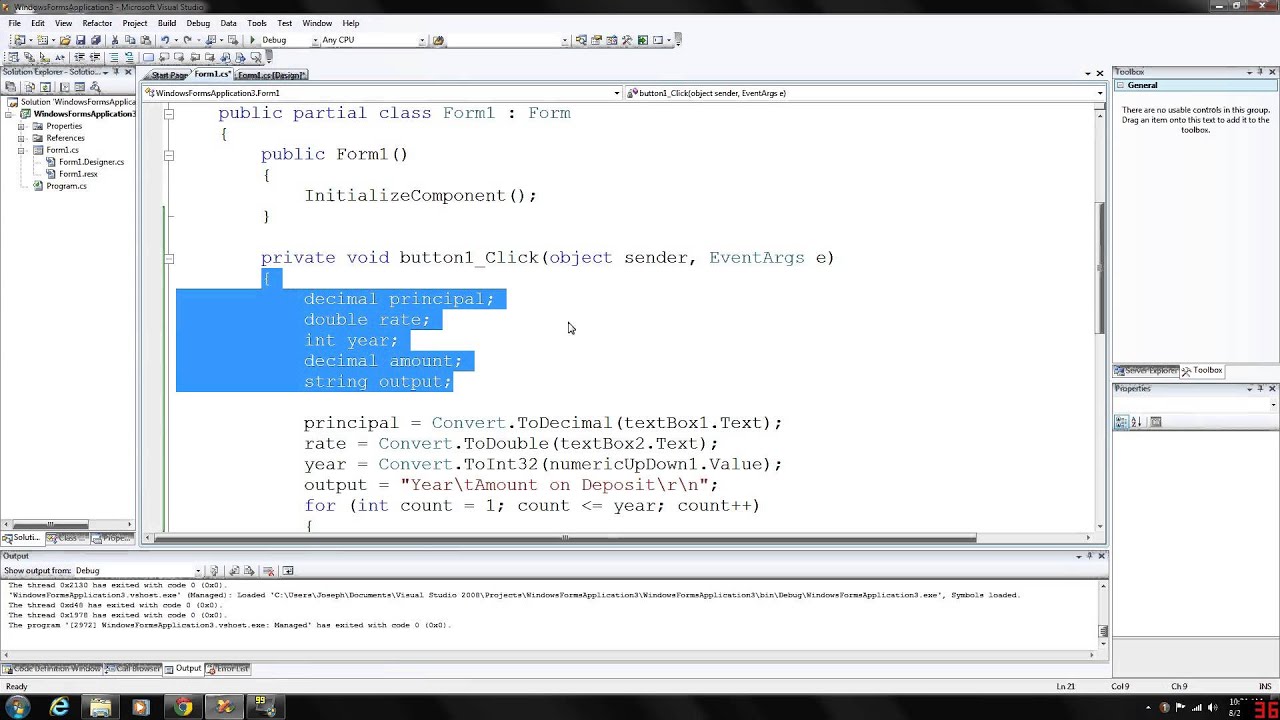Click the Open File toolbar icon
This screenshot has width=1280, height=720.
(x=66, y=40)
